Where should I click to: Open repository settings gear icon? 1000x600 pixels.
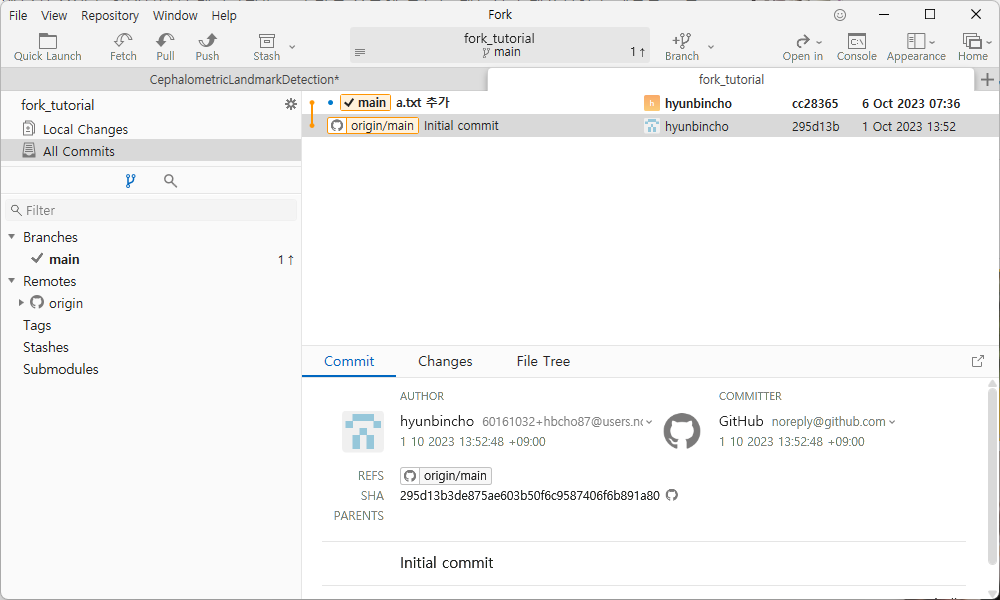point(291,104)
